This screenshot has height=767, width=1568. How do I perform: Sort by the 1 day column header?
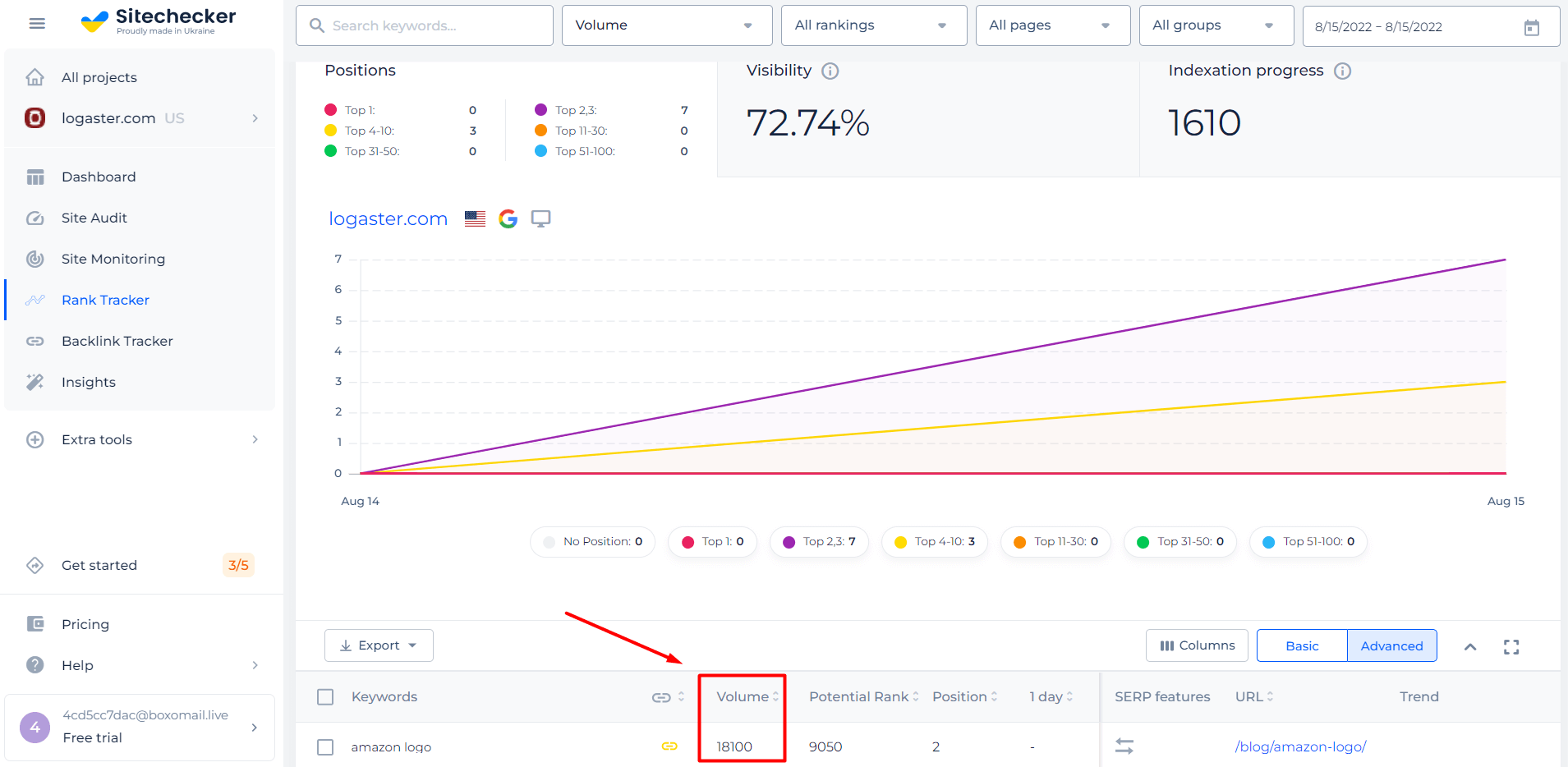1051,696
